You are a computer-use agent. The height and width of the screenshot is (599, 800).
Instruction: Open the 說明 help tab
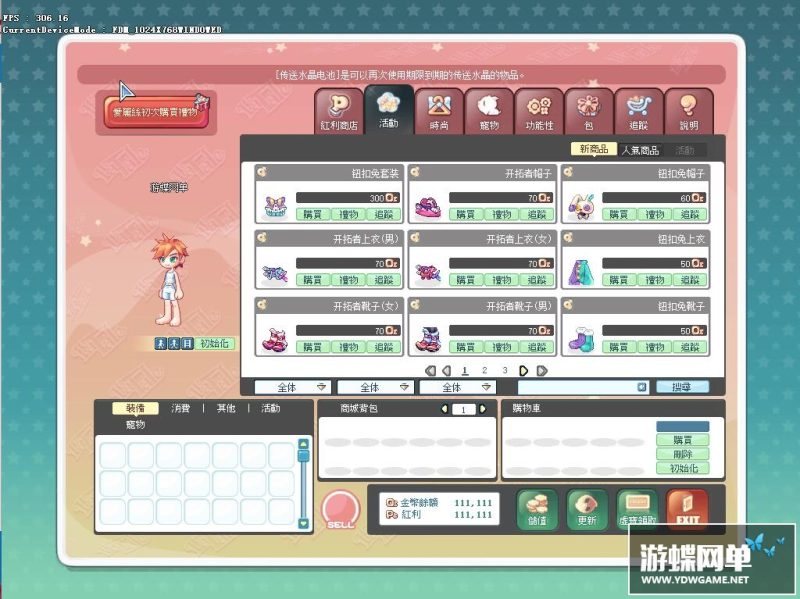coord(689,111)
